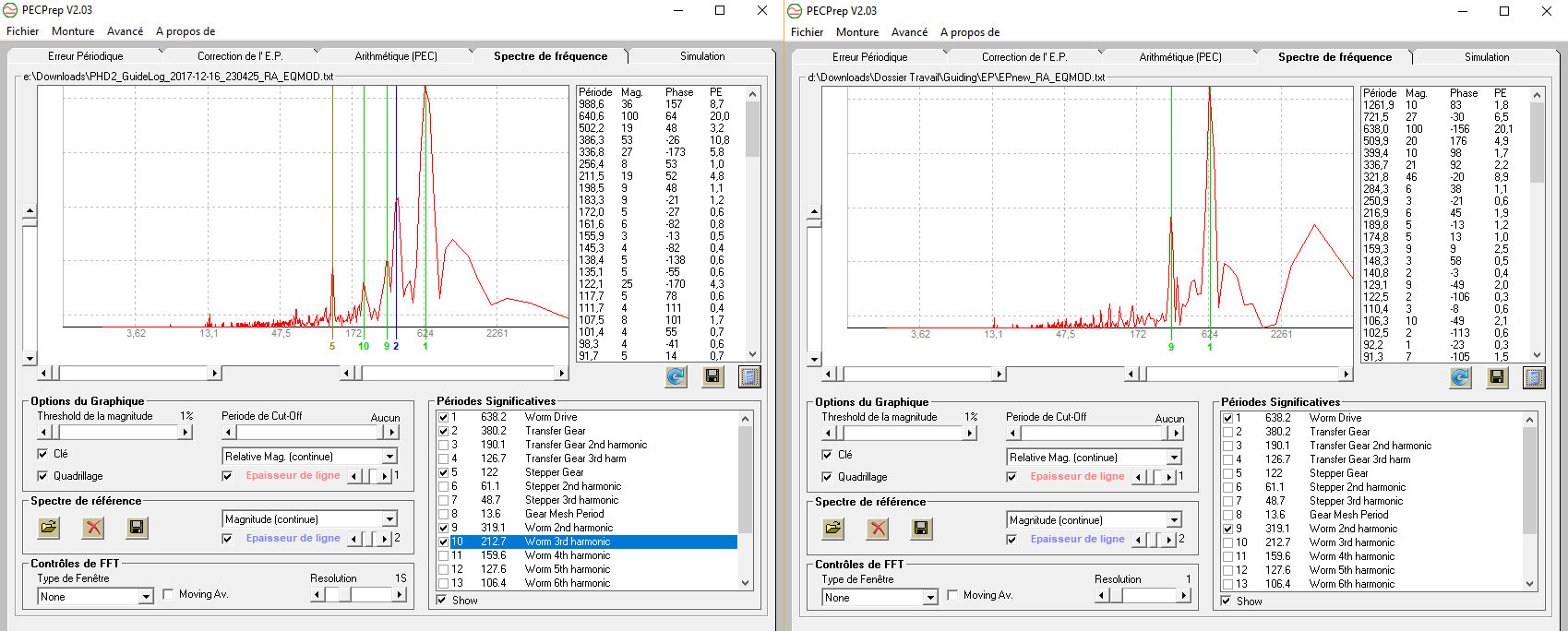This screenshot has width=1568, height=631.
Task: Toggle Quadrillage checkbox in left window
Action: [x=42, y=476]
